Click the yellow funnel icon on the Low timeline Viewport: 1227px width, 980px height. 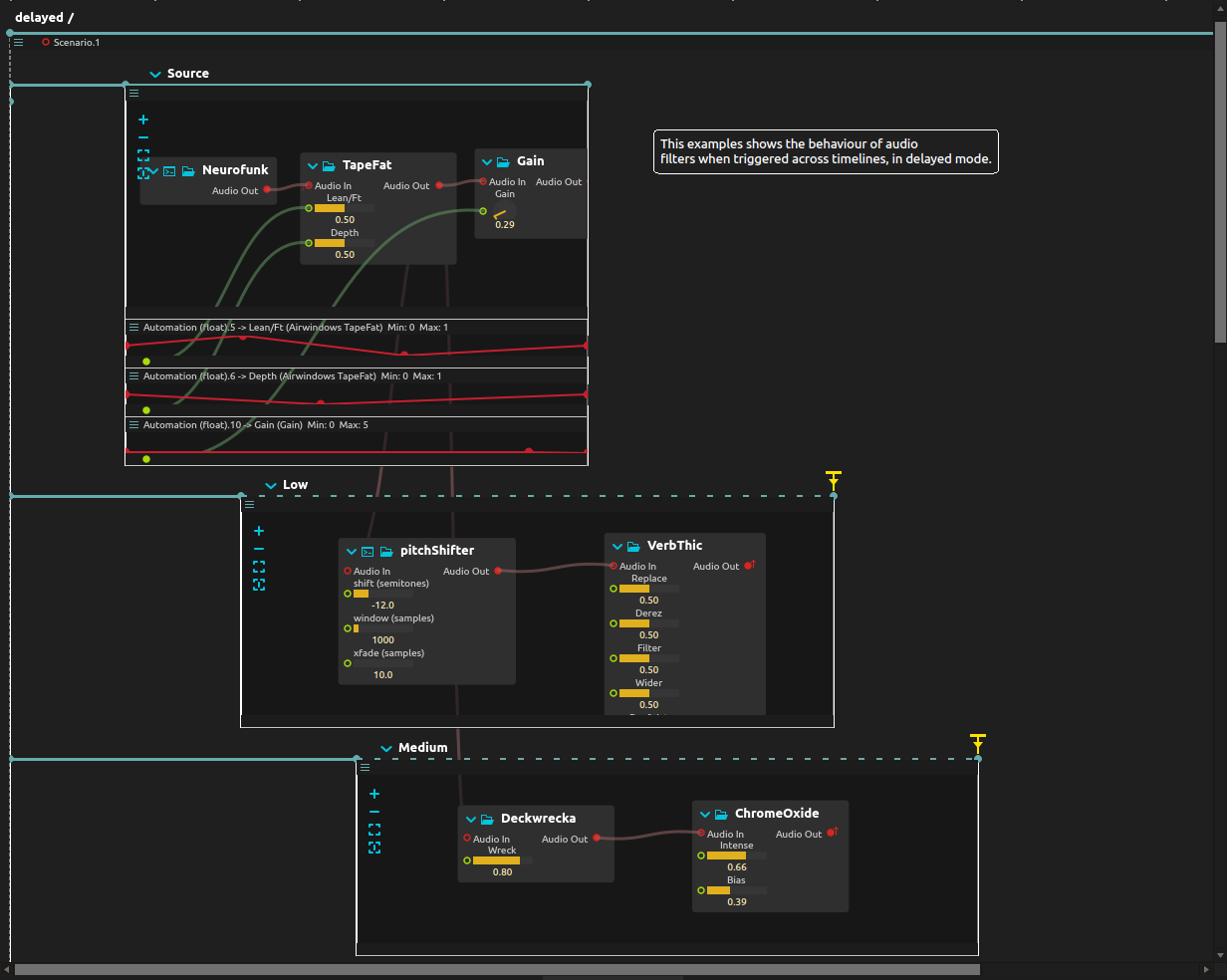tap(833, 479)
